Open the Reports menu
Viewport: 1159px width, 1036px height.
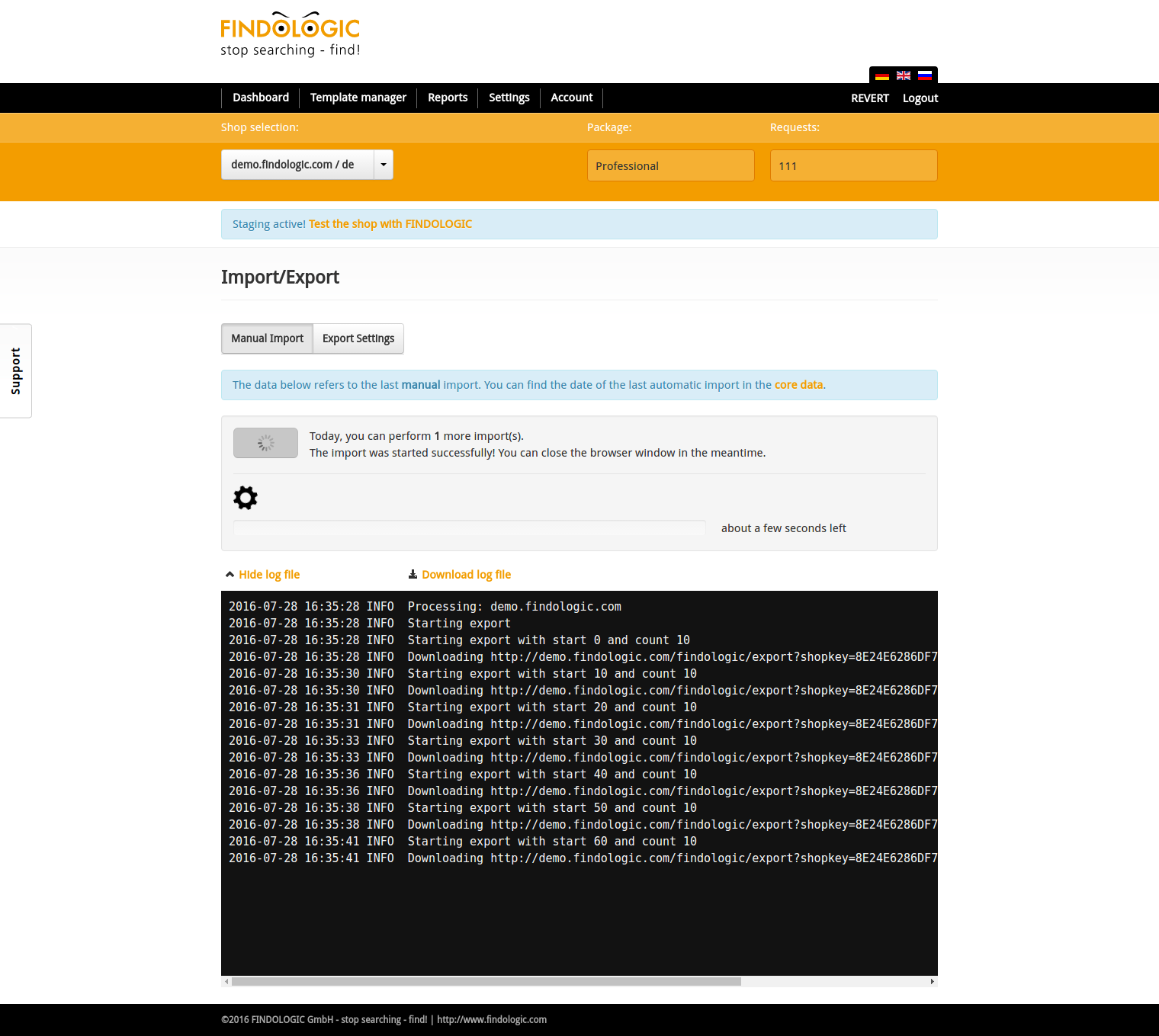point(448,98)
